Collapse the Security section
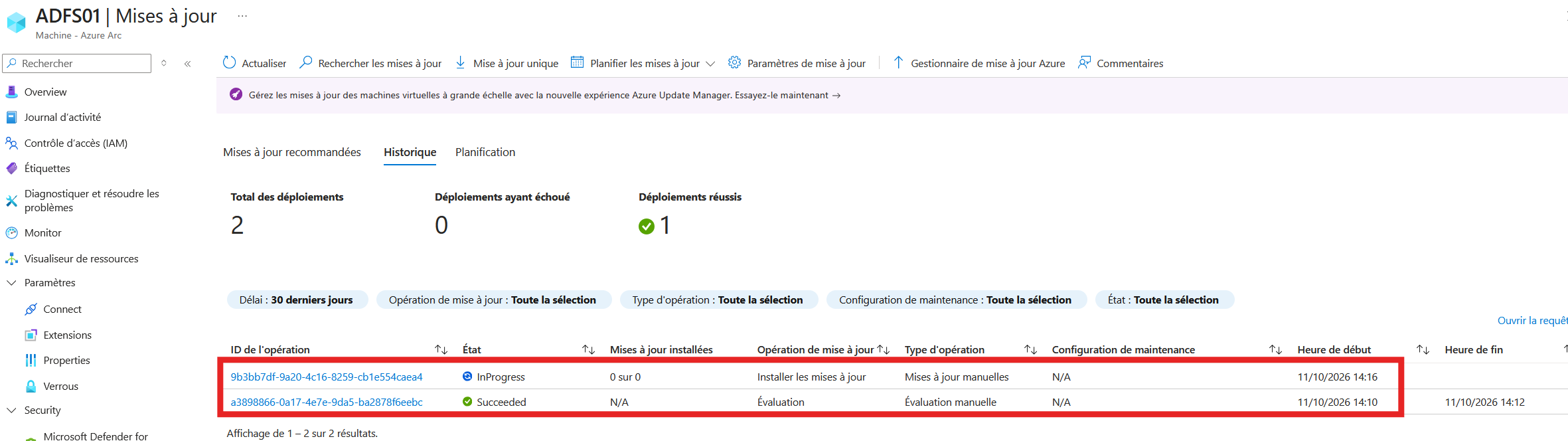Viewport: 1568px width, 441px height. (x=11, y=410)
